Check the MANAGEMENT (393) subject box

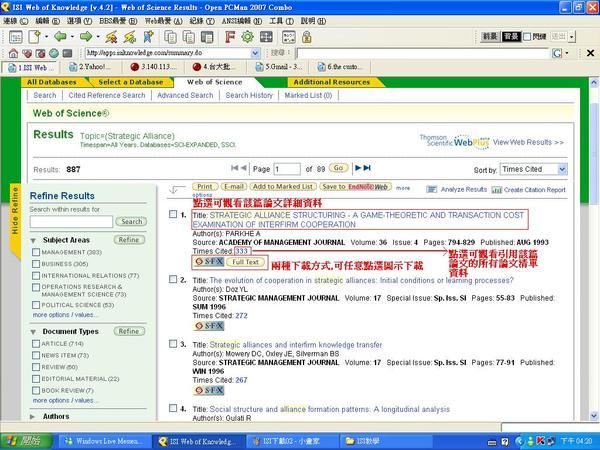point(36,252)
